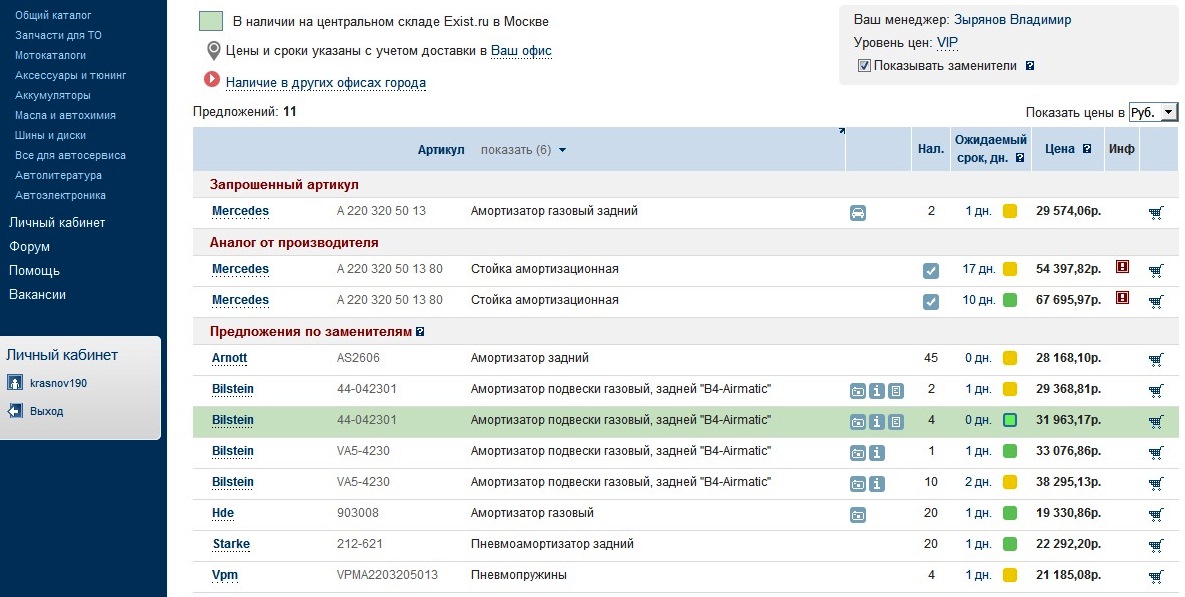Add Vpm VPMA2203205013 to cart

pyautogui.click(x=1156, y=577)
